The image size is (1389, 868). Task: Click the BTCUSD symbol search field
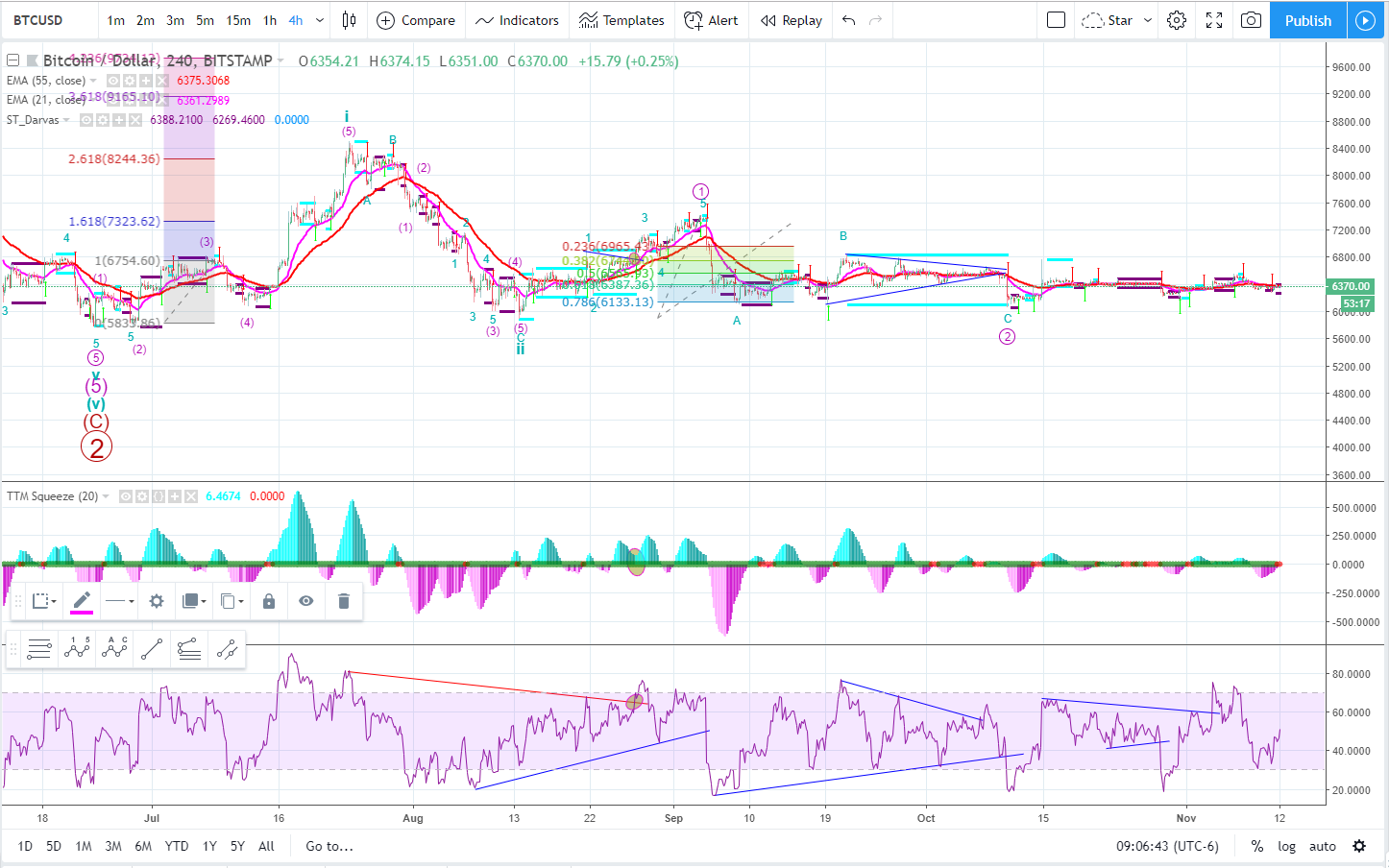pyautogui.click(x=50, y=20)
